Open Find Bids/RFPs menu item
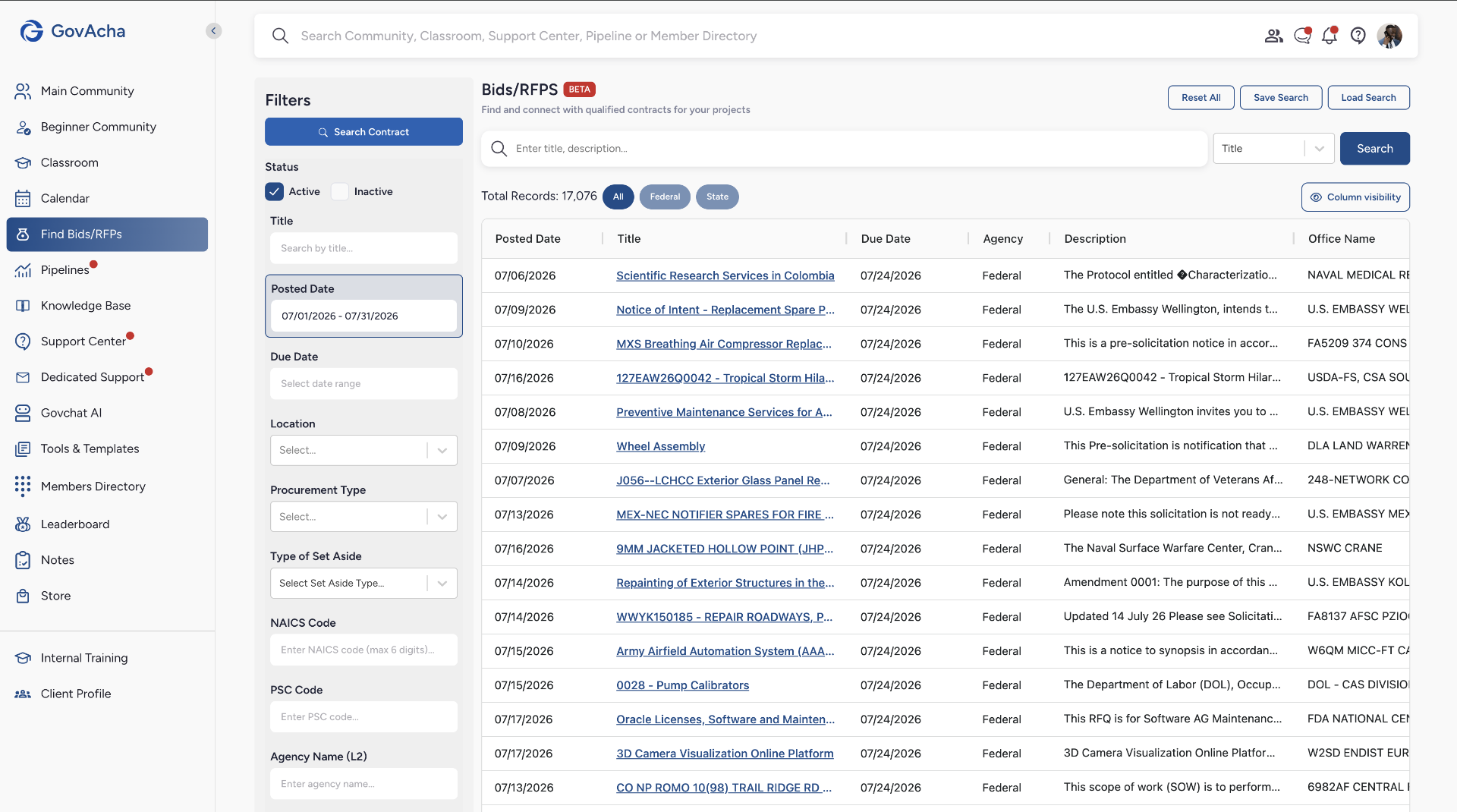This screenshot has width=1457, height=812. (x=107, y=234)
